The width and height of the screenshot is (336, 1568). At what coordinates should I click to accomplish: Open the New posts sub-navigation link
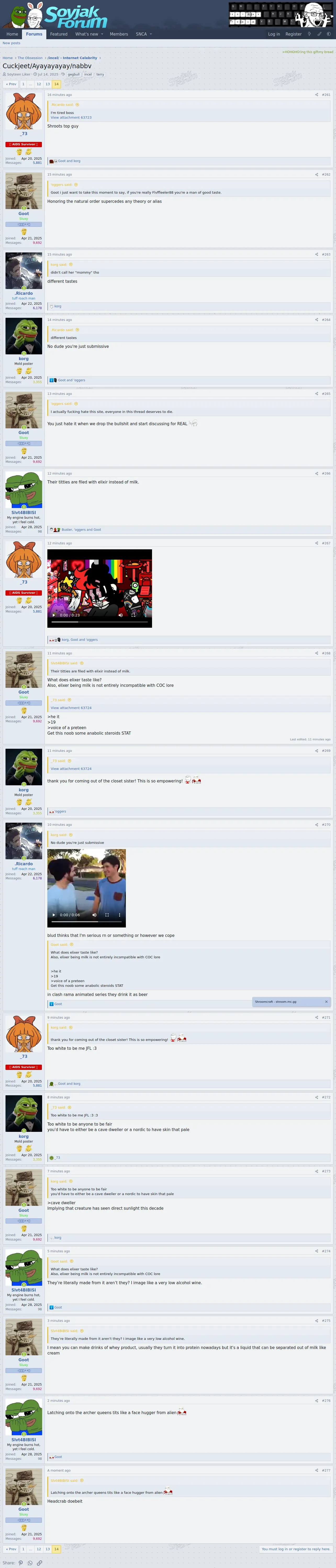11,43
